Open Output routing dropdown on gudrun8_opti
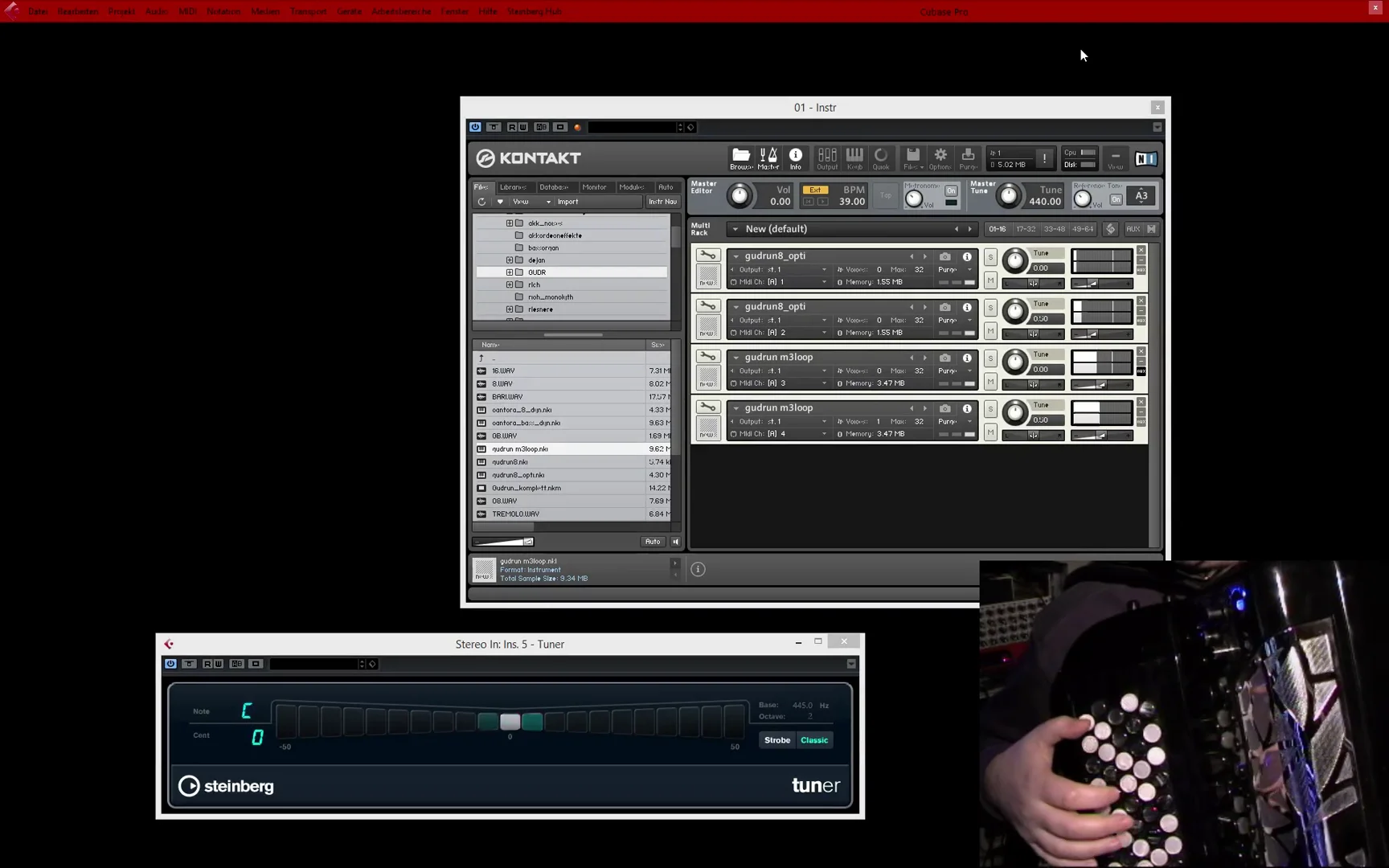The width and height of the screenshot is (1389, 868). [x=825, y=270]
